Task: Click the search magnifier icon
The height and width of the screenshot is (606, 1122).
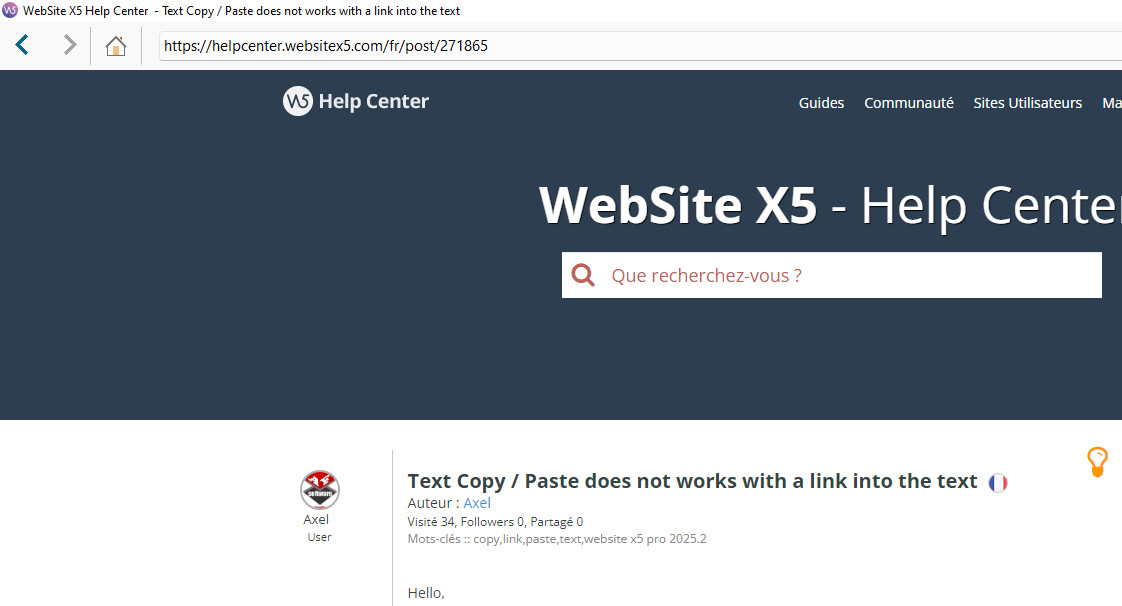Action: coord(583,275)
